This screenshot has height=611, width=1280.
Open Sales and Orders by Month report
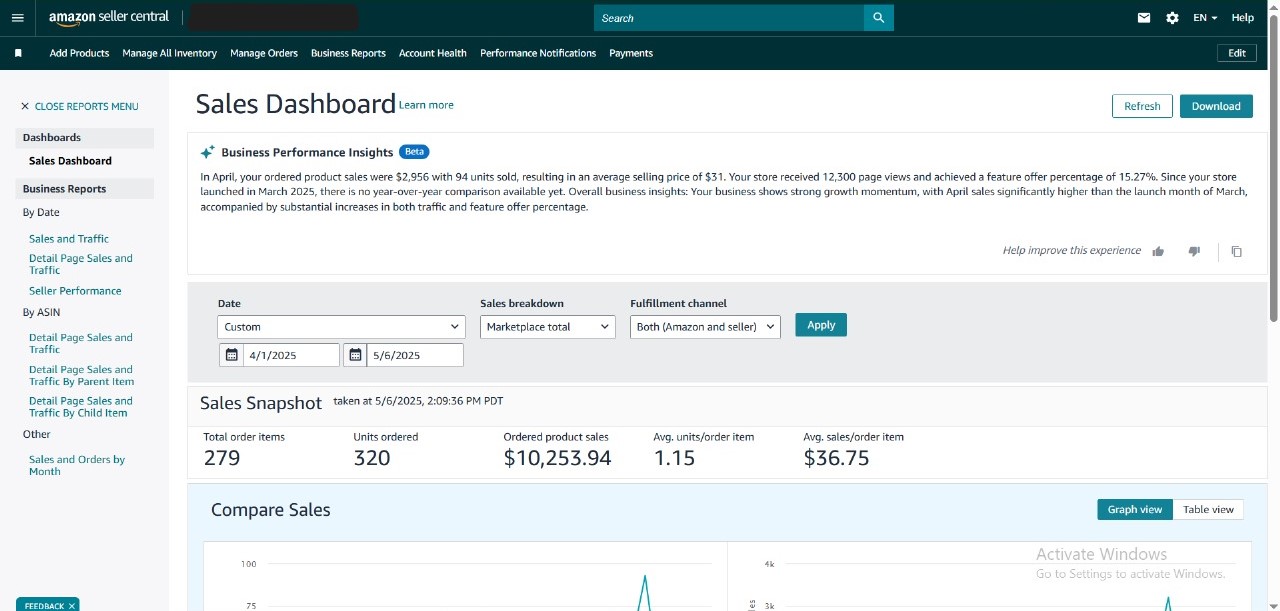coord(77,465)
